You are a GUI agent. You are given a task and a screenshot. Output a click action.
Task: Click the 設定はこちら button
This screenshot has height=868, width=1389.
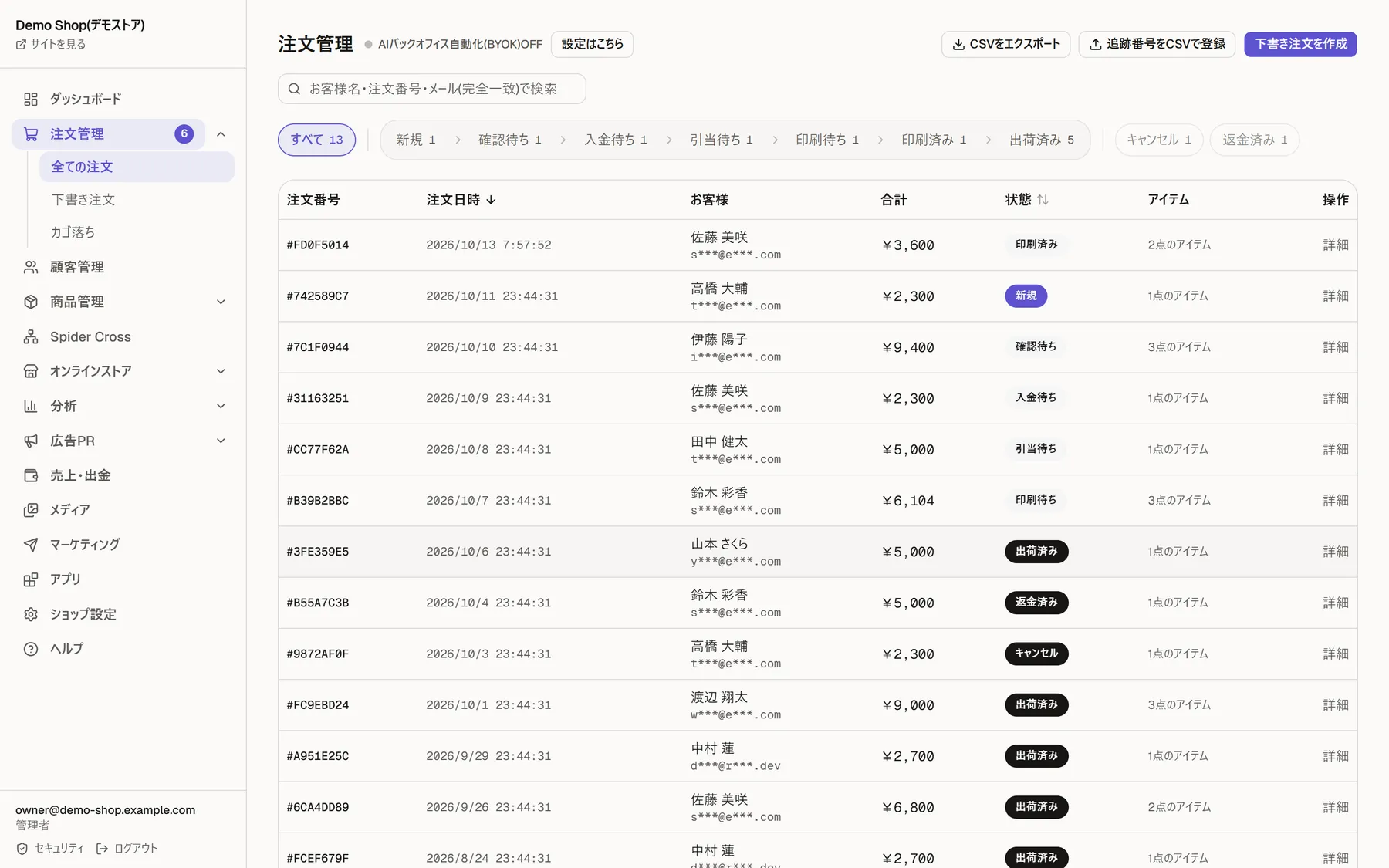click(592, 44)
